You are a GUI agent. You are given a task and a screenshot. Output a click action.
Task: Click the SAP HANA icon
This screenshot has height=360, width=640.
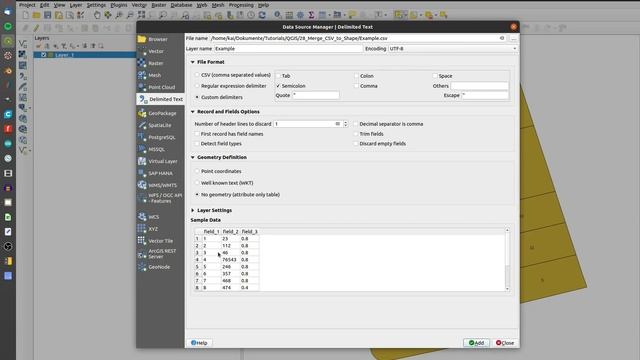click(x=142, y=173)
